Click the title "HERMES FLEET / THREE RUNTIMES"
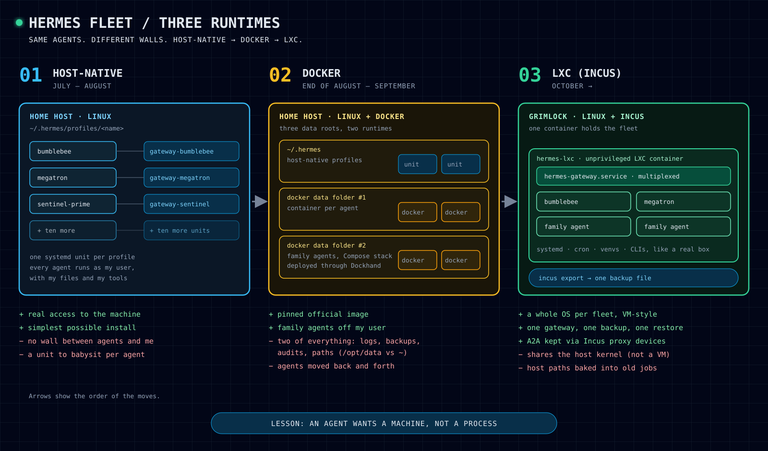The image size is (768, 451). click(154, 23)
